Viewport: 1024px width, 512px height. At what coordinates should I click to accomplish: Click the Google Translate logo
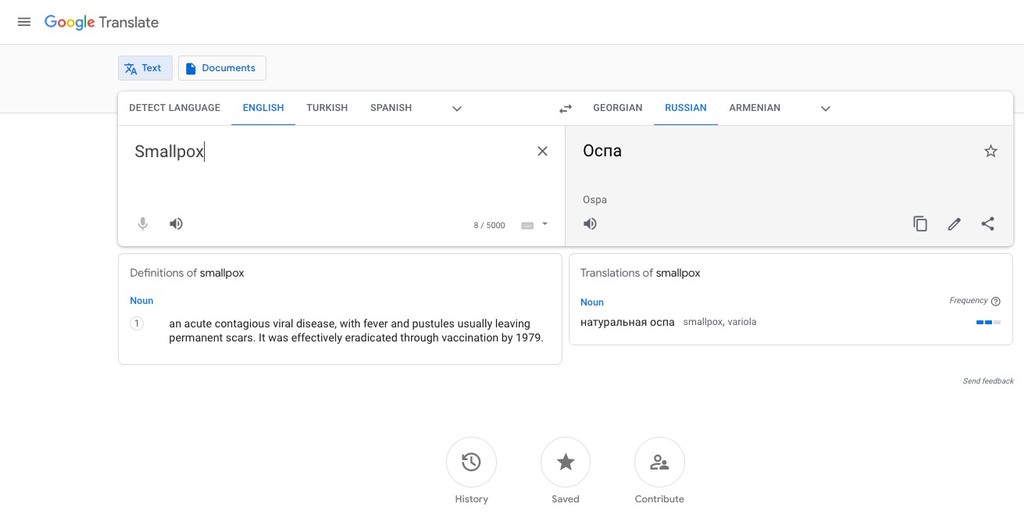point(101,22)
